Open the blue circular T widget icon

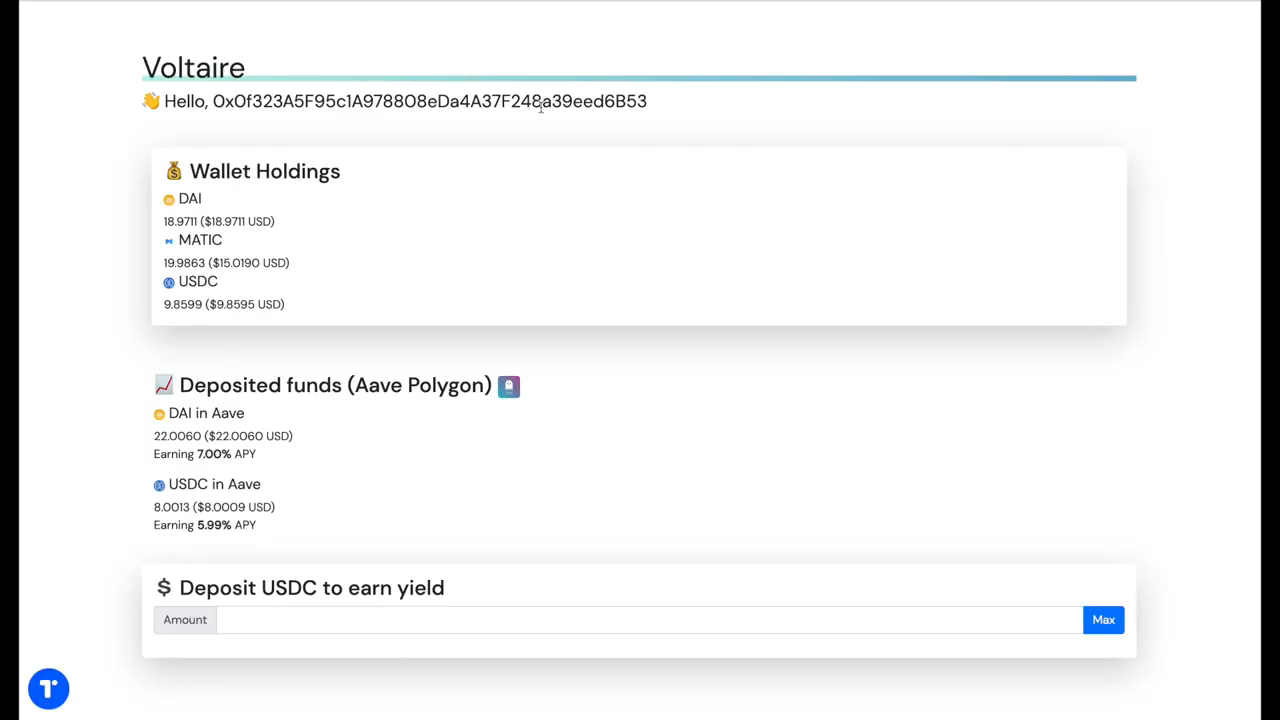(48, 689)
